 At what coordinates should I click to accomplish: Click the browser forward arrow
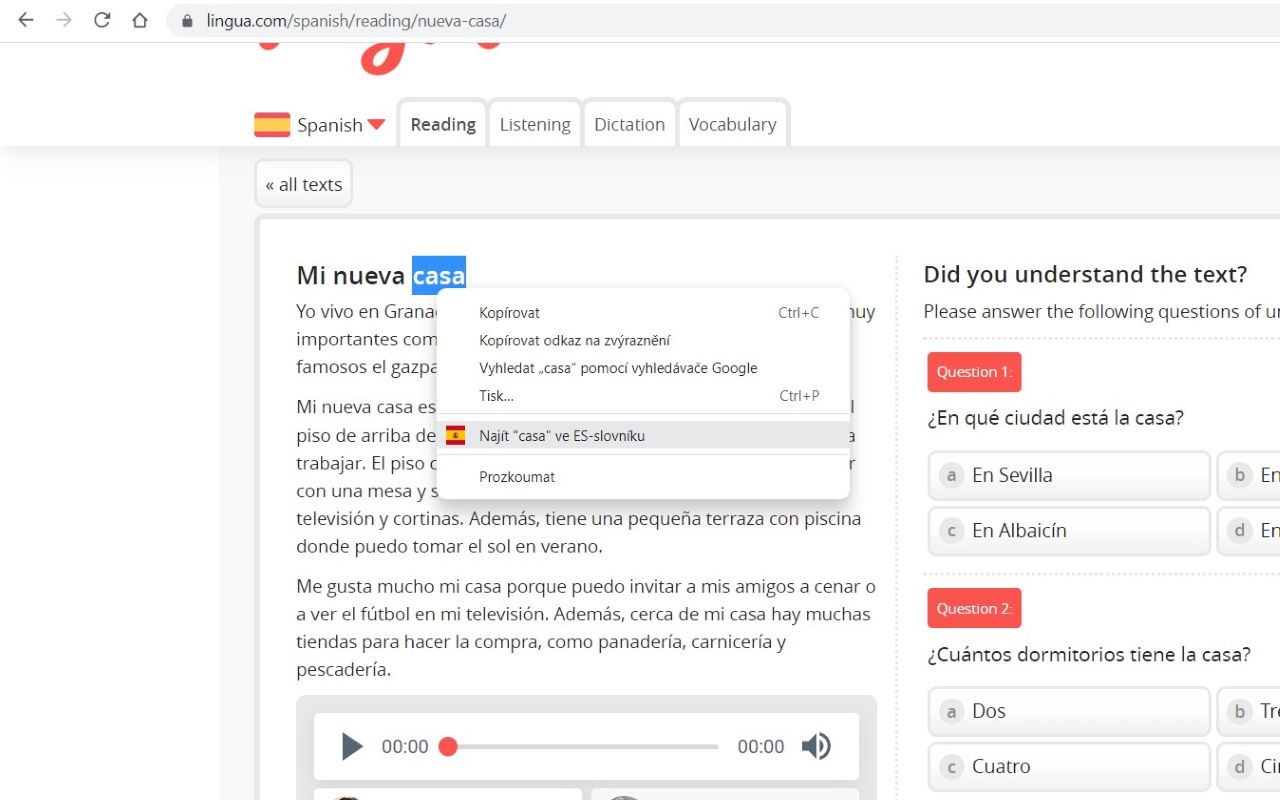point(64,20)
